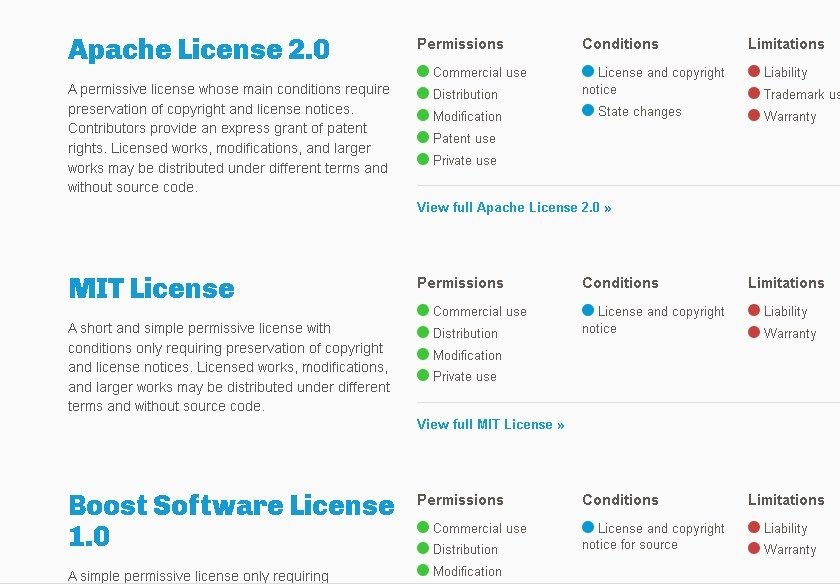840x585 pixels.
Task: Click red dot beside MIT Liability
Action: (754, 310)
